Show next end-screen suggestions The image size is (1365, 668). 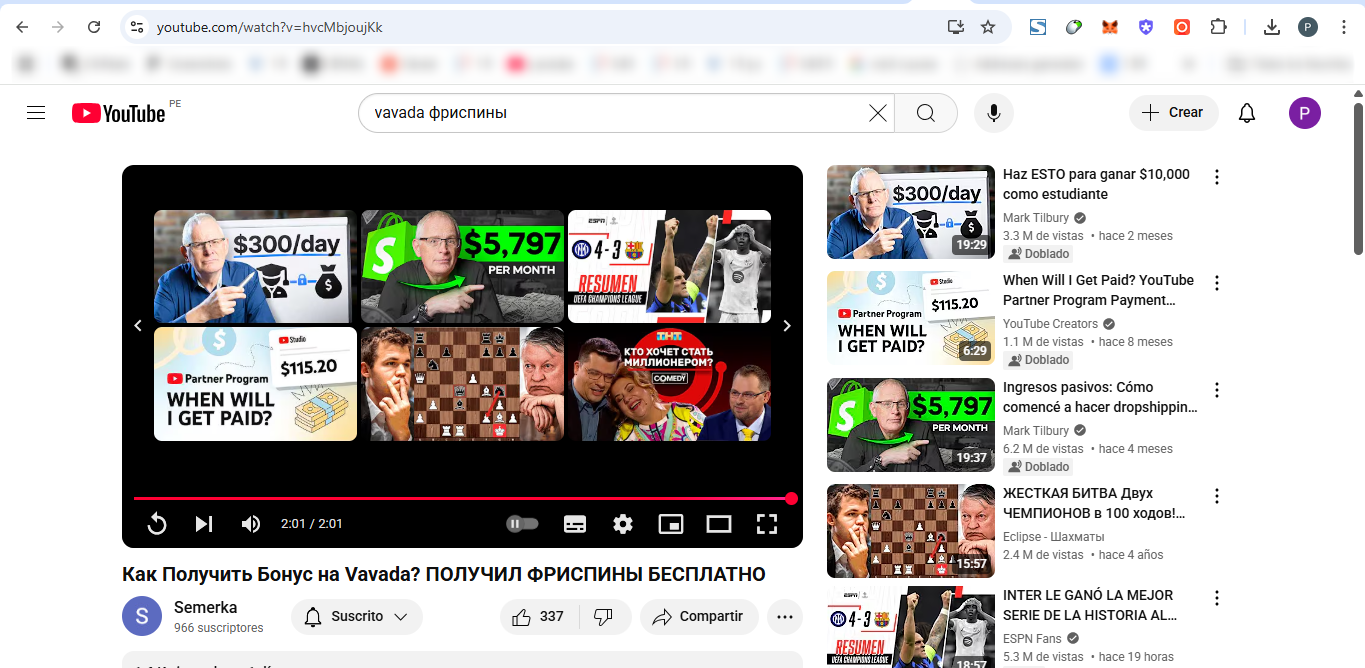(x=787, y=325)
